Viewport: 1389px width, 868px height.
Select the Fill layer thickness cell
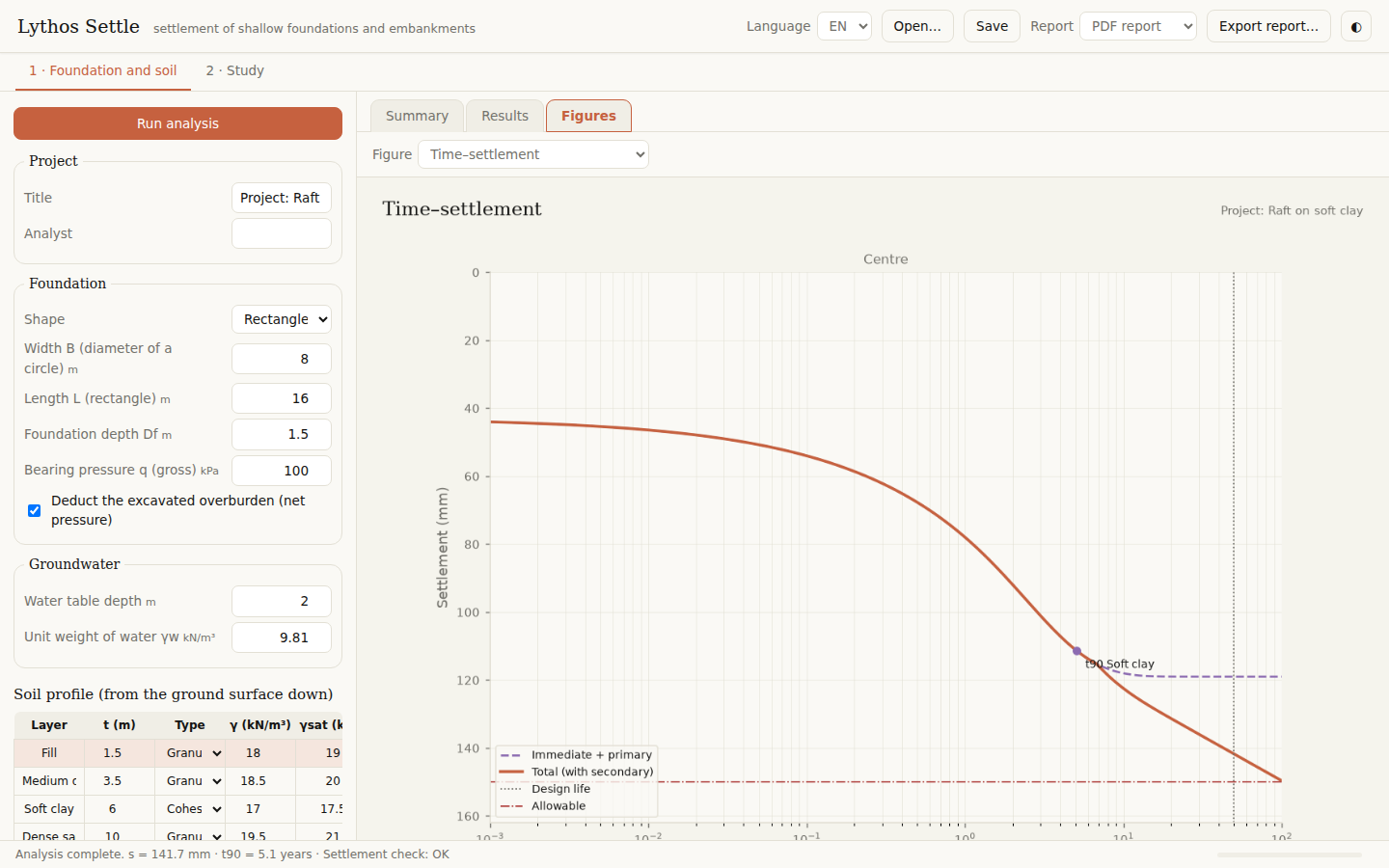click(x=120, y=753)
